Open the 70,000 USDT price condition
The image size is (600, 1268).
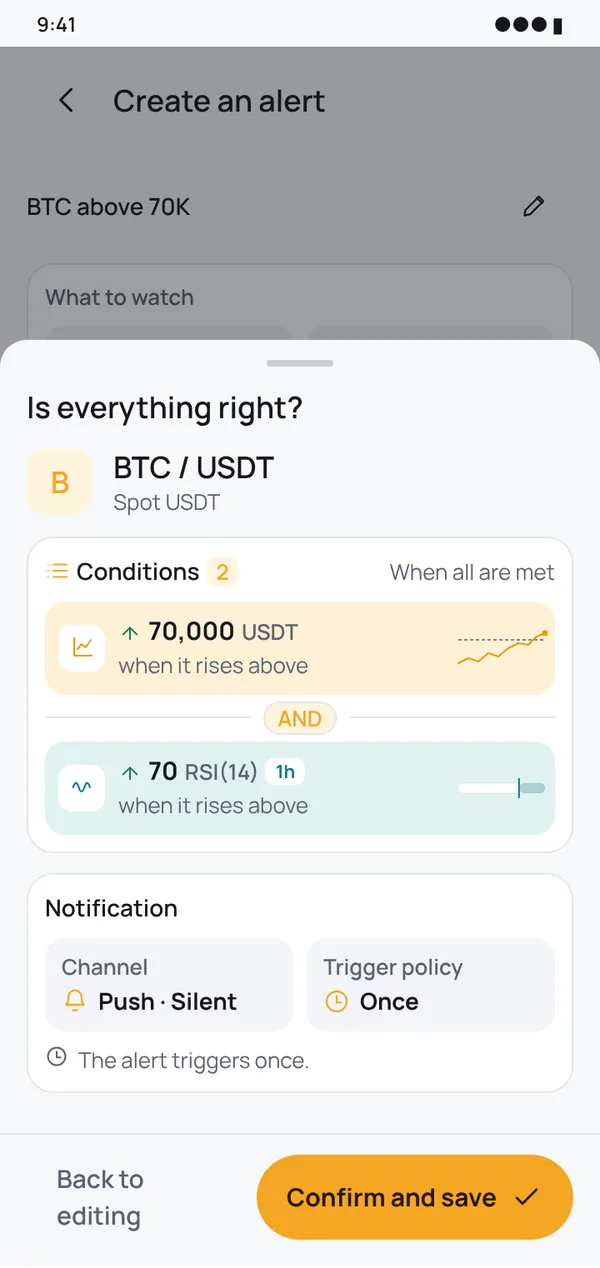[300, 648]
